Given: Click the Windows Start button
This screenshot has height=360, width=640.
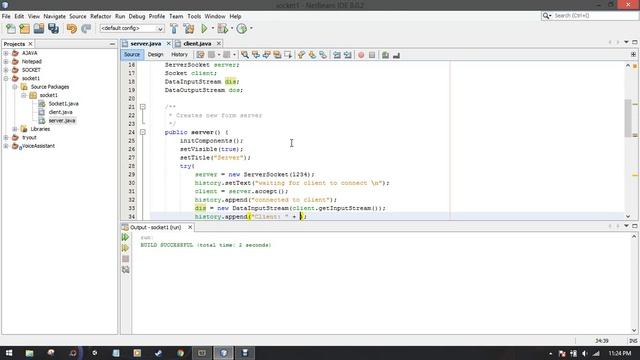Looking at the screenshot, I should coord(9,353).
